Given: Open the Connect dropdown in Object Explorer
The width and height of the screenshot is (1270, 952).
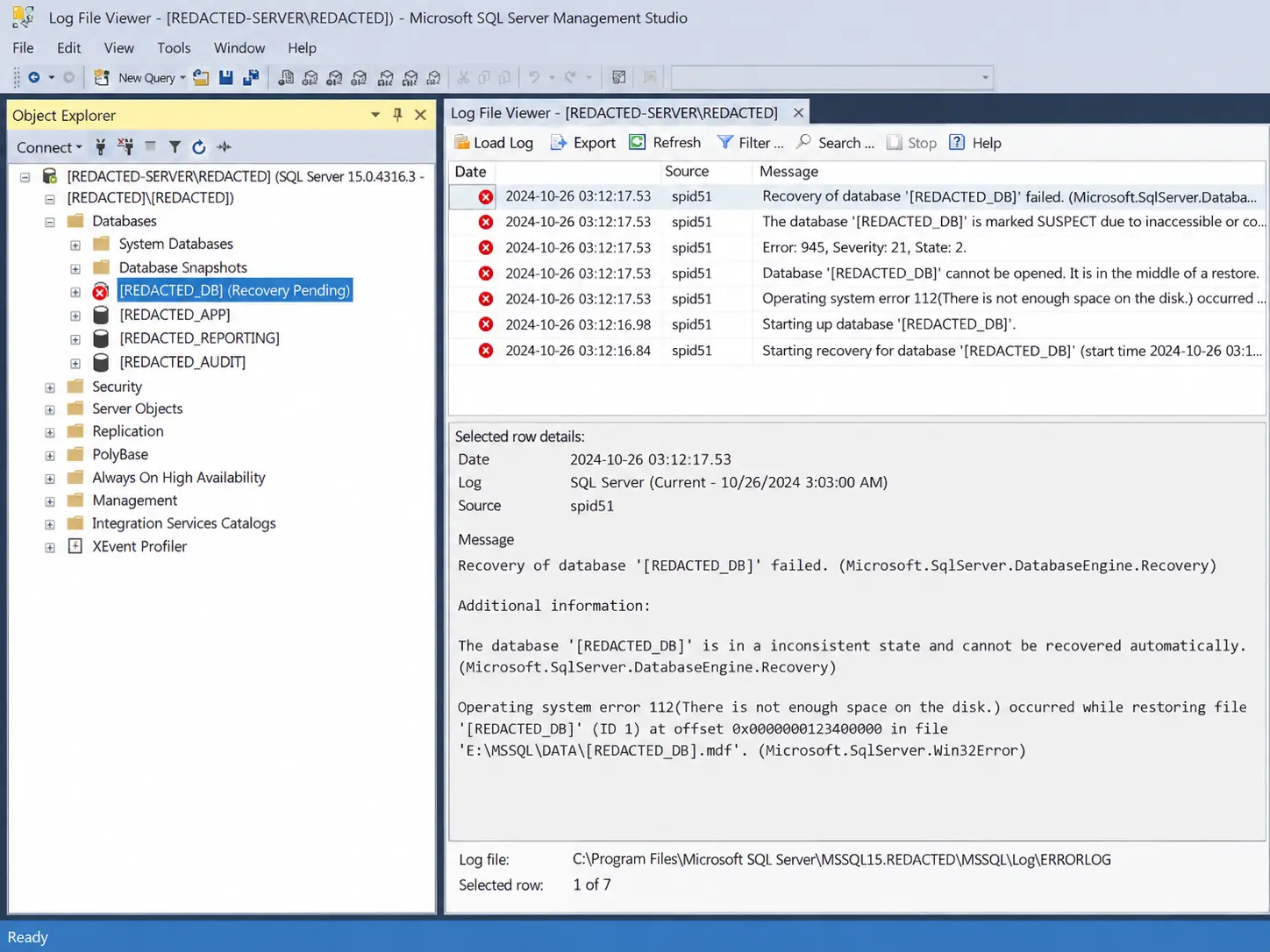Looking at the screenshot, I should [x=49, y=147].
